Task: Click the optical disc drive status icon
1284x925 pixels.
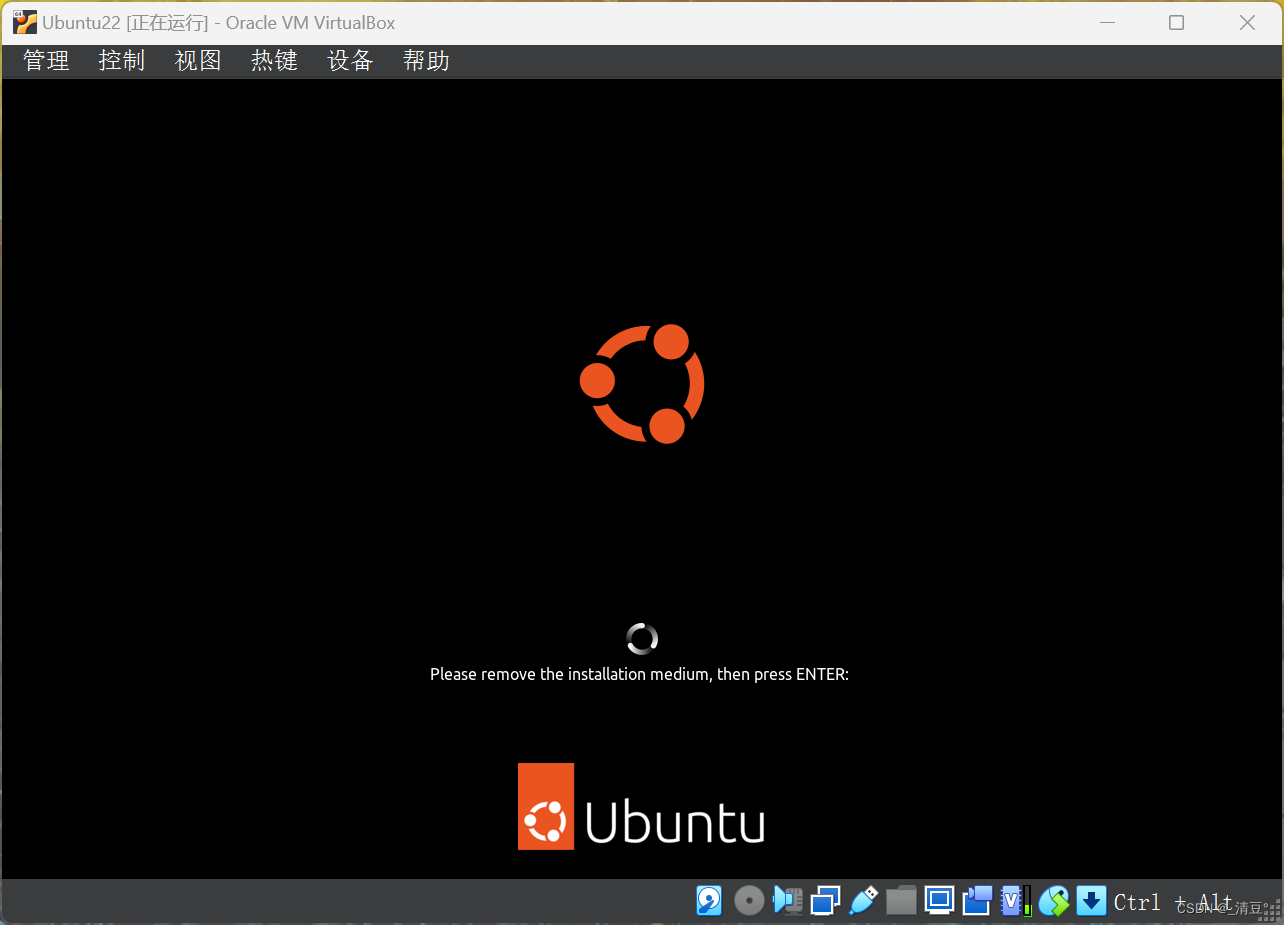Action: pos(749,901)
